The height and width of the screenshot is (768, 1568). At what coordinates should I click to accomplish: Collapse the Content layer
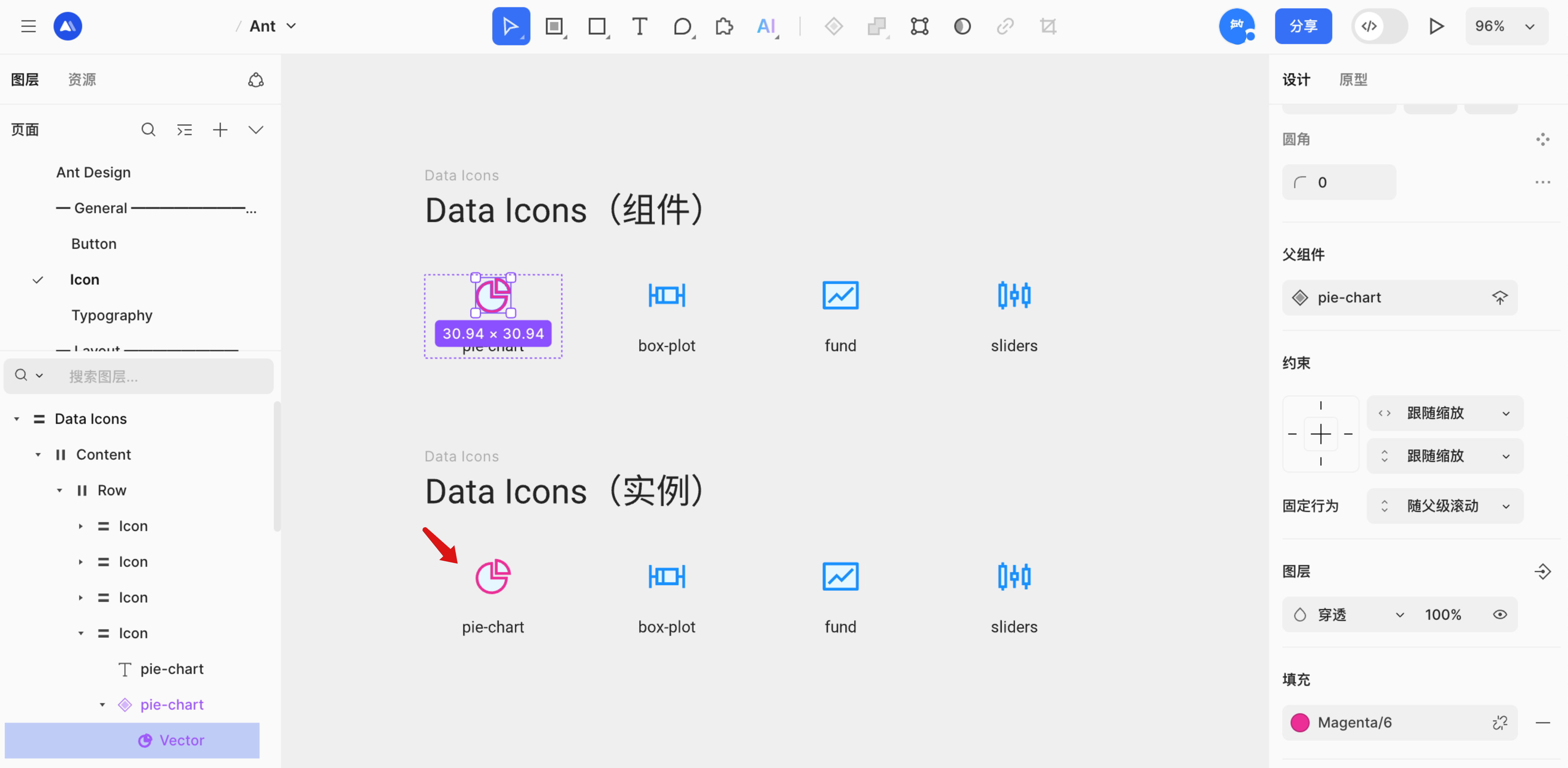[x=38, y=455]
